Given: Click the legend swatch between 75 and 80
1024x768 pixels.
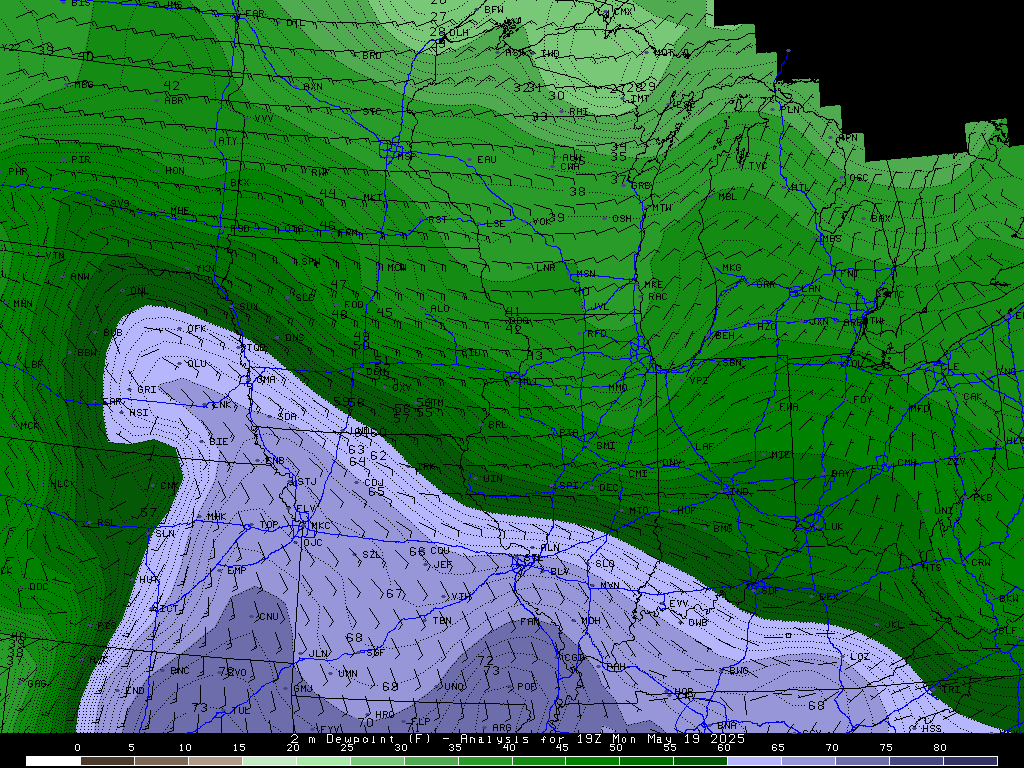Looking at the screenshot, I should (916, 761).
